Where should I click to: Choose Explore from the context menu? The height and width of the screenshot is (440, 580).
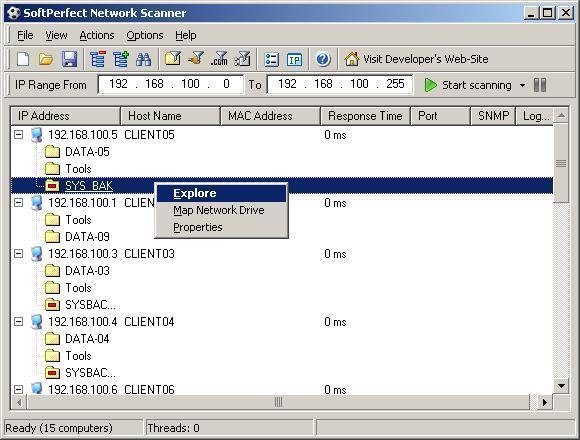[221, 193]
